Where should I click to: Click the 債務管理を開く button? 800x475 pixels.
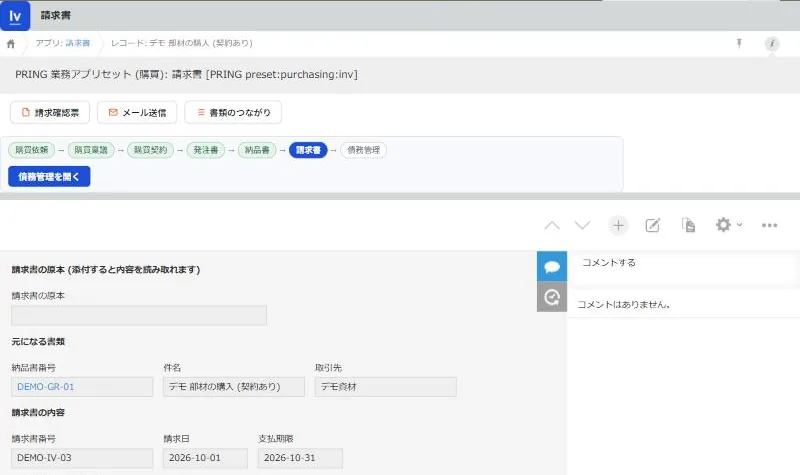click(x=49, y=177)
